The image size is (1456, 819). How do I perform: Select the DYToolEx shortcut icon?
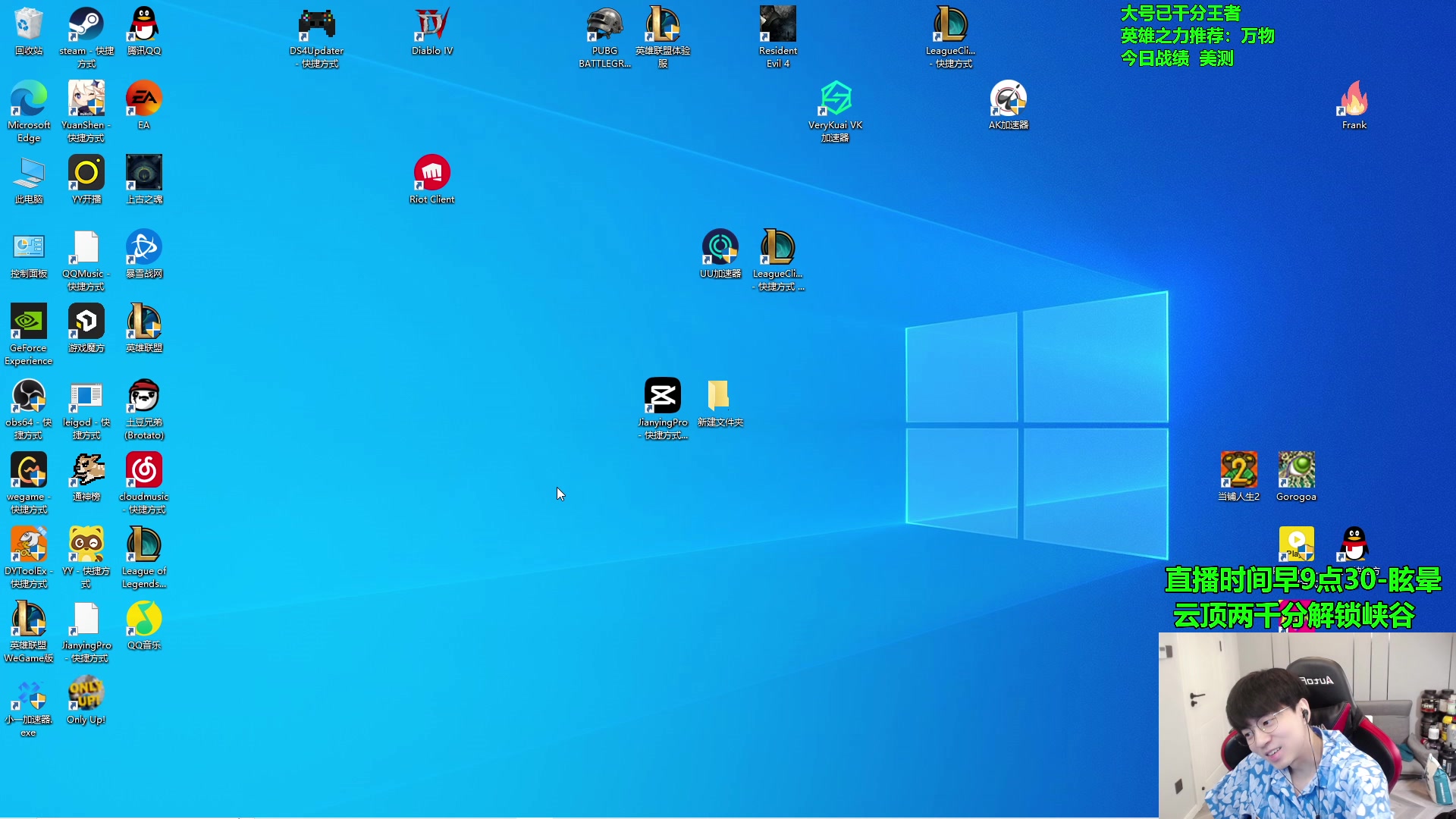(x=29, y=557)
